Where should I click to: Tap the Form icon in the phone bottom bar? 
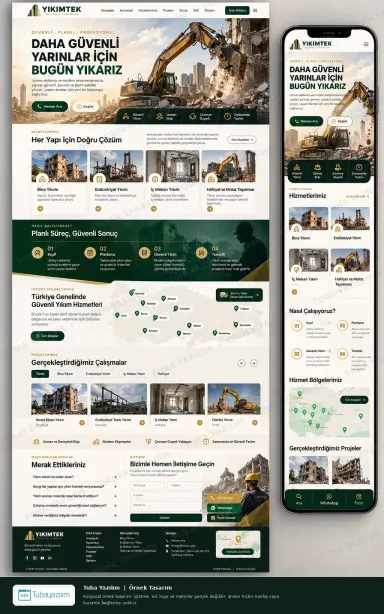point(359,496)
